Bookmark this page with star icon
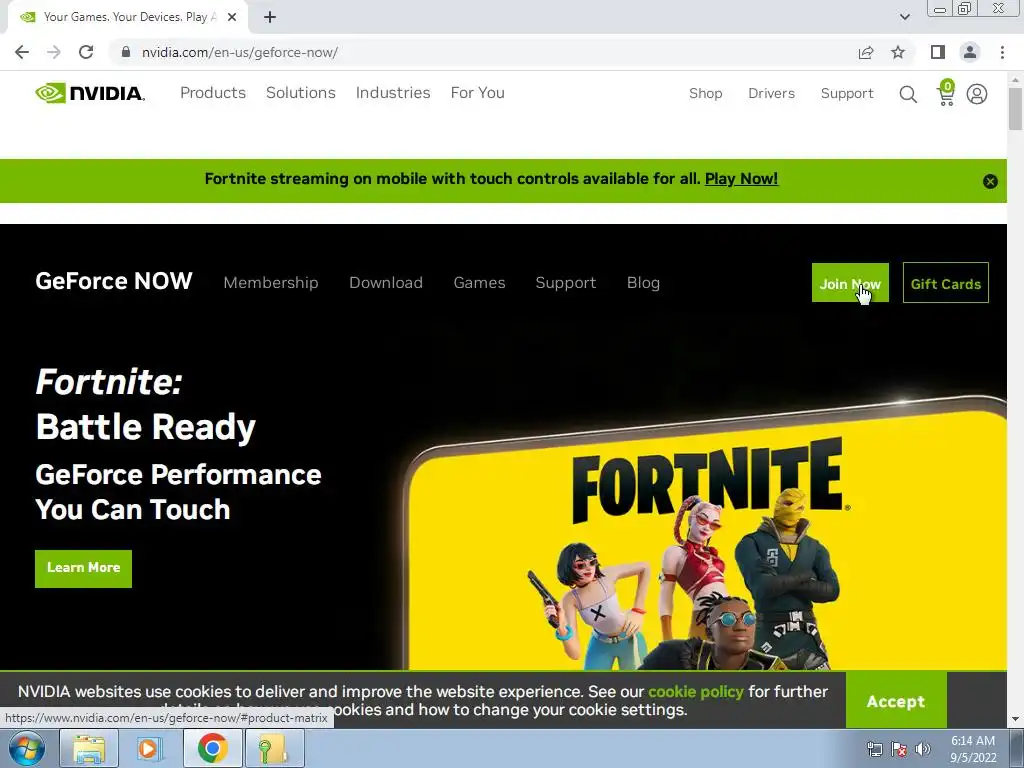The height and width of the screenshot is (768, 1024). coord(898,52)
